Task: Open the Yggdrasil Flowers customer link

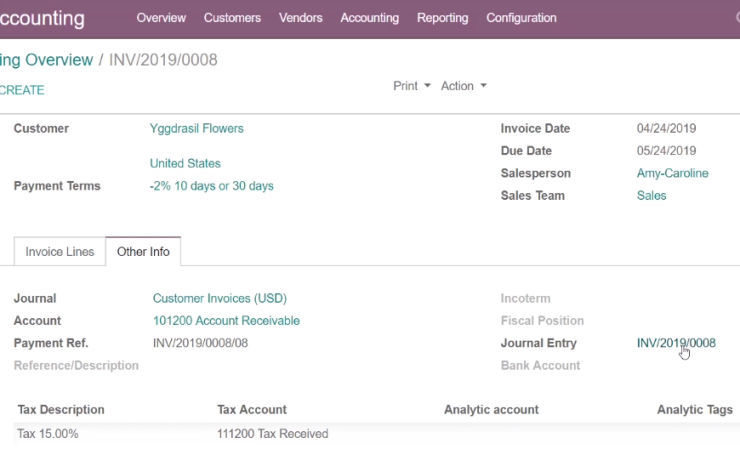Action: (x=197, y=128)
